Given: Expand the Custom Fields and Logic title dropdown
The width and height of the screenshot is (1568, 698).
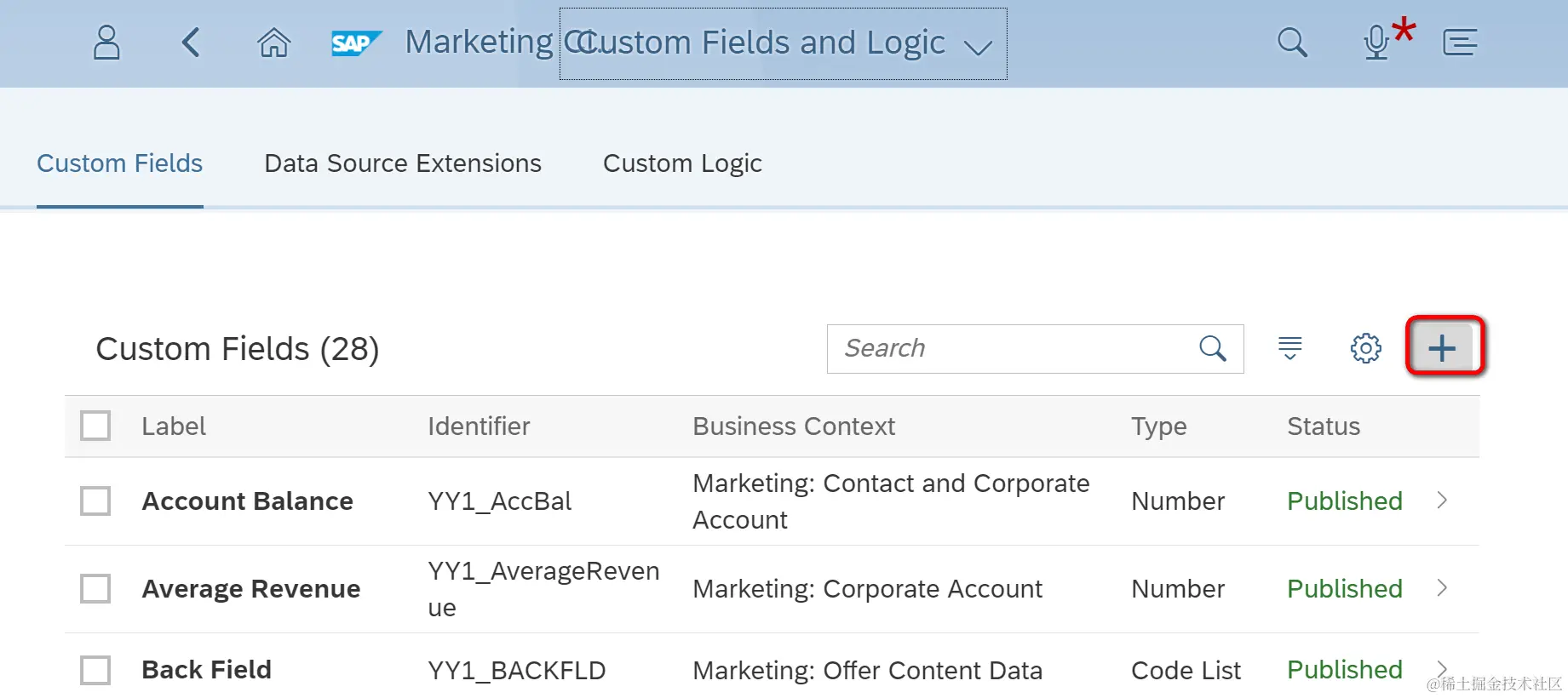Looking at the screenshot, I should tap(978, 47).
